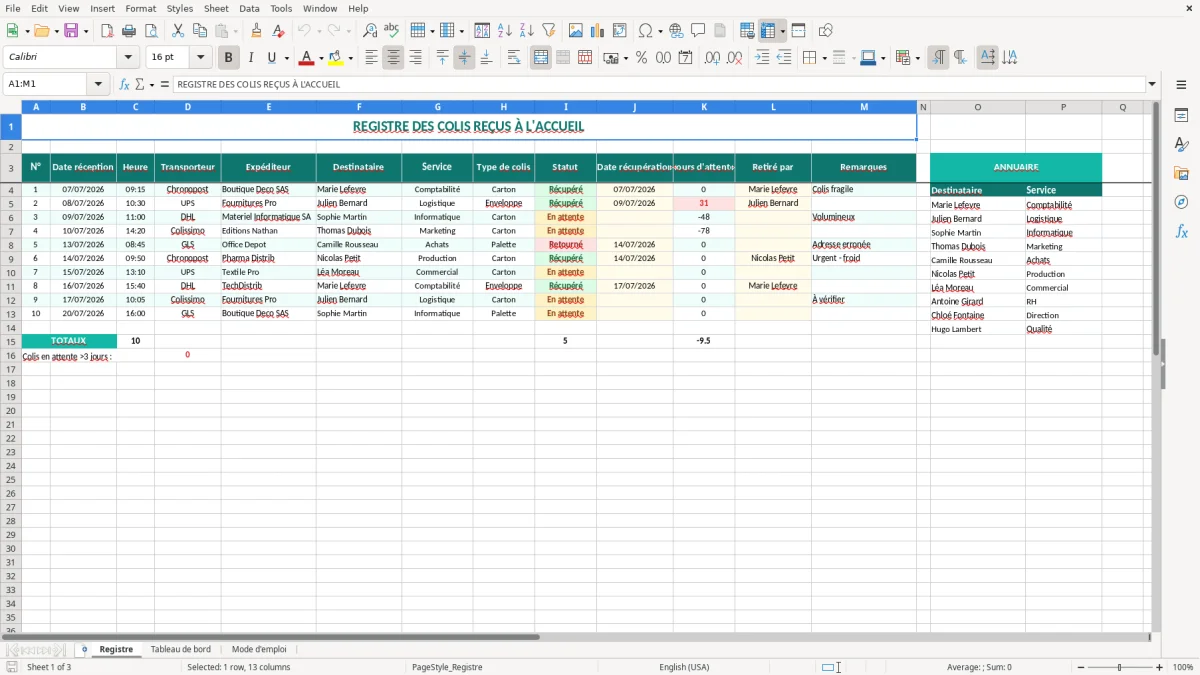Insert hyperlink icon

676,31
